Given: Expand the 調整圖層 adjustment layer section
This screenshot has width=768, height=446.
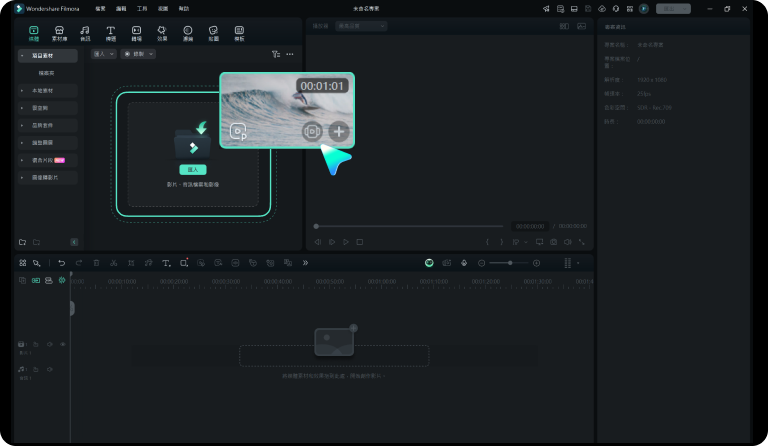Looking at the screenshot, I should pyautogui.click(x=22, y=143).
